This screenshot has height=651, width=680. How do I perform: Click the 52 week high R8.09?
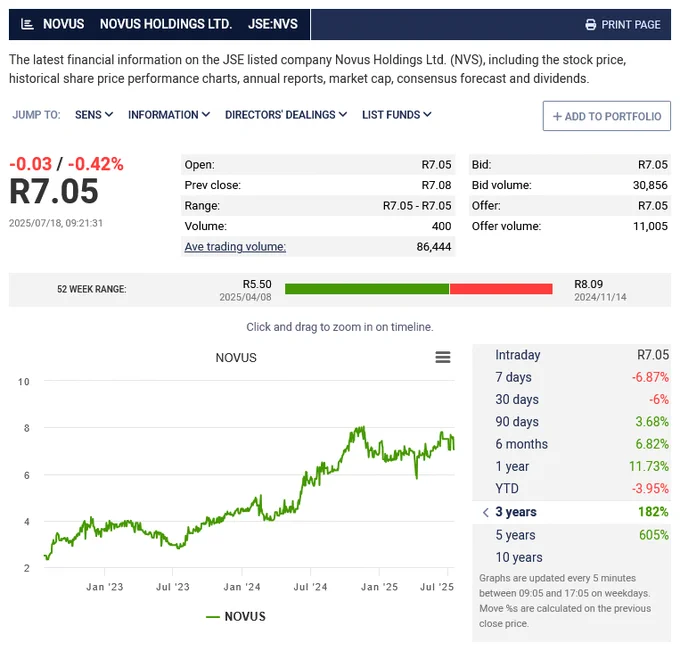(588, 284)
